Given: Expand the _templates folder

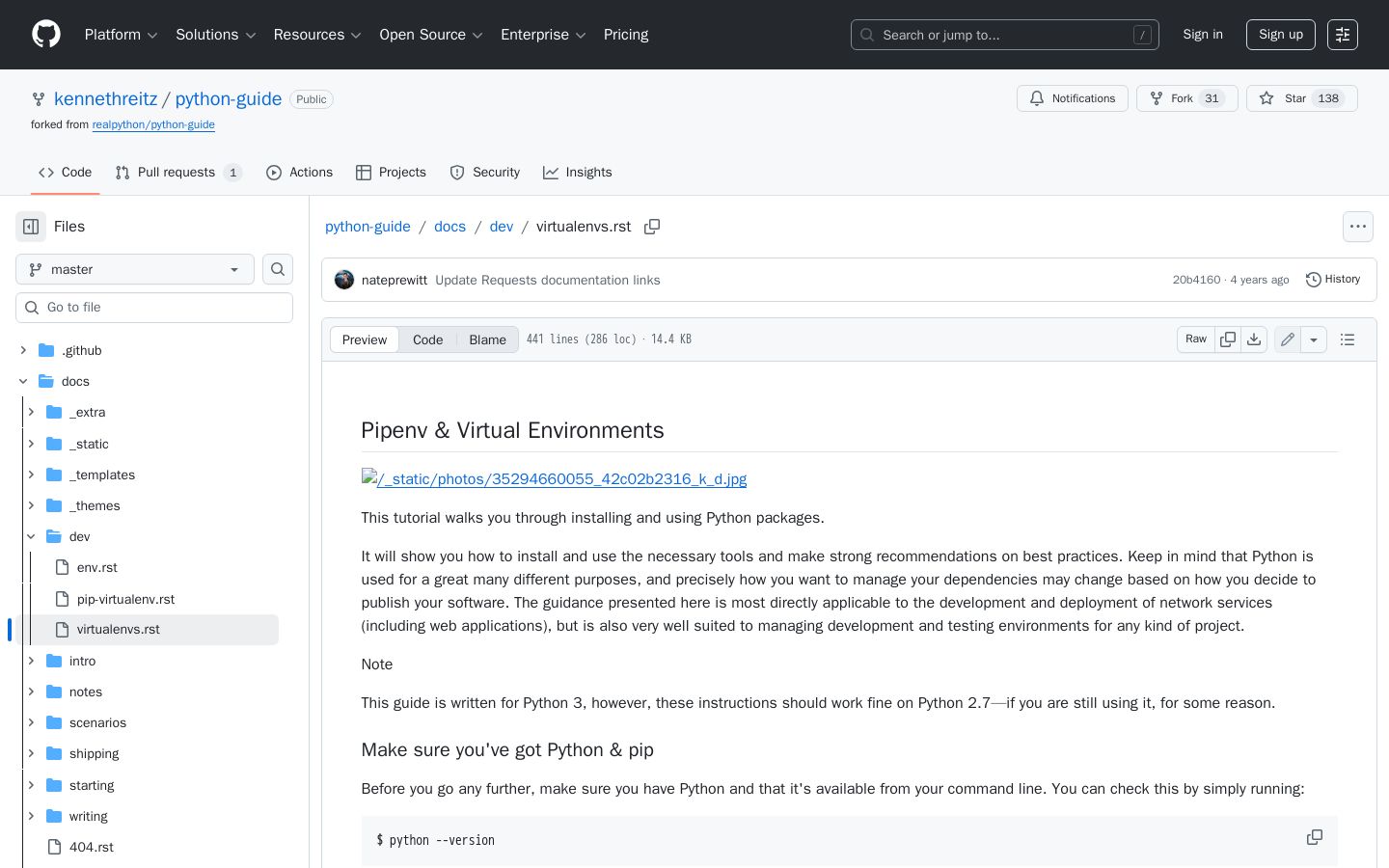Looking at the screenshot, I should (31, 475).
